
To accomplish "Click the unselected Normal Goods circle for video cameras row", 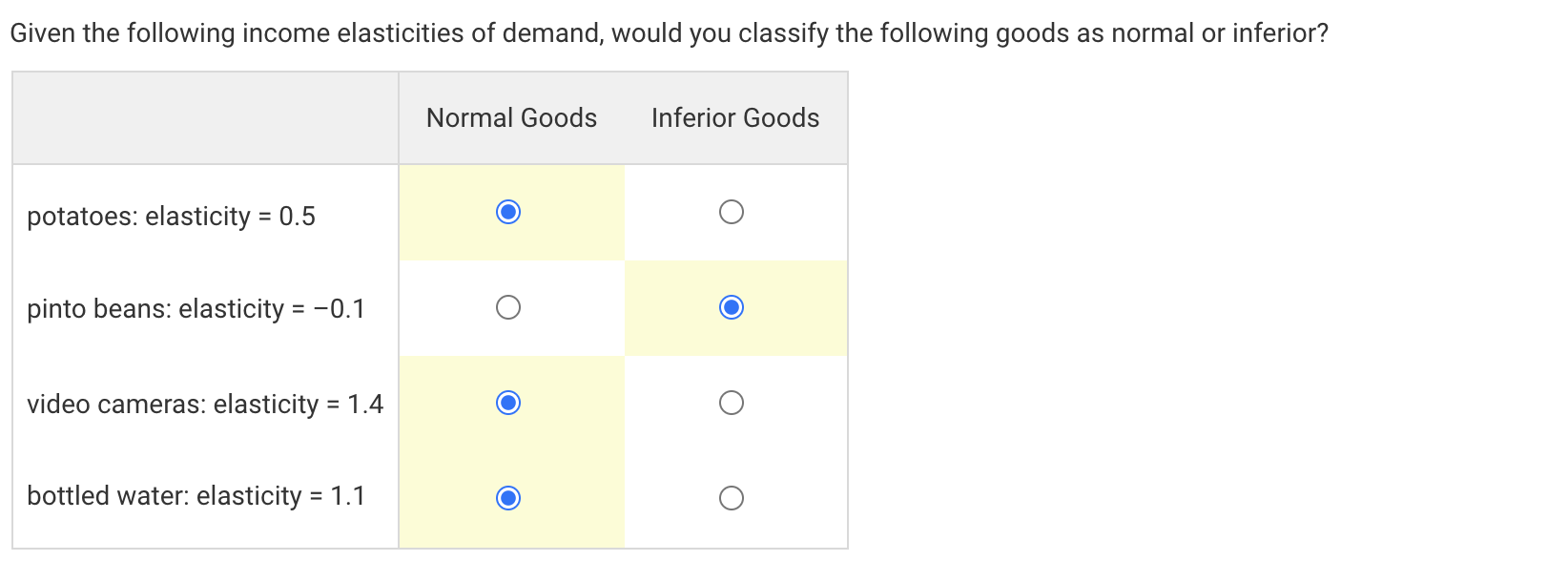I will 509,402.
